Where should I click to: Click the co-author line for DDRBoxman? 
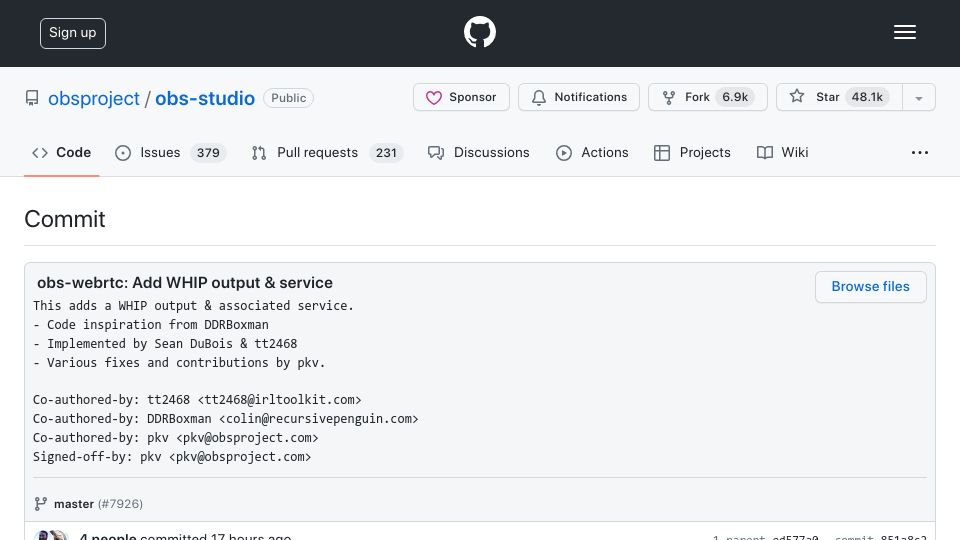point(225,419)
